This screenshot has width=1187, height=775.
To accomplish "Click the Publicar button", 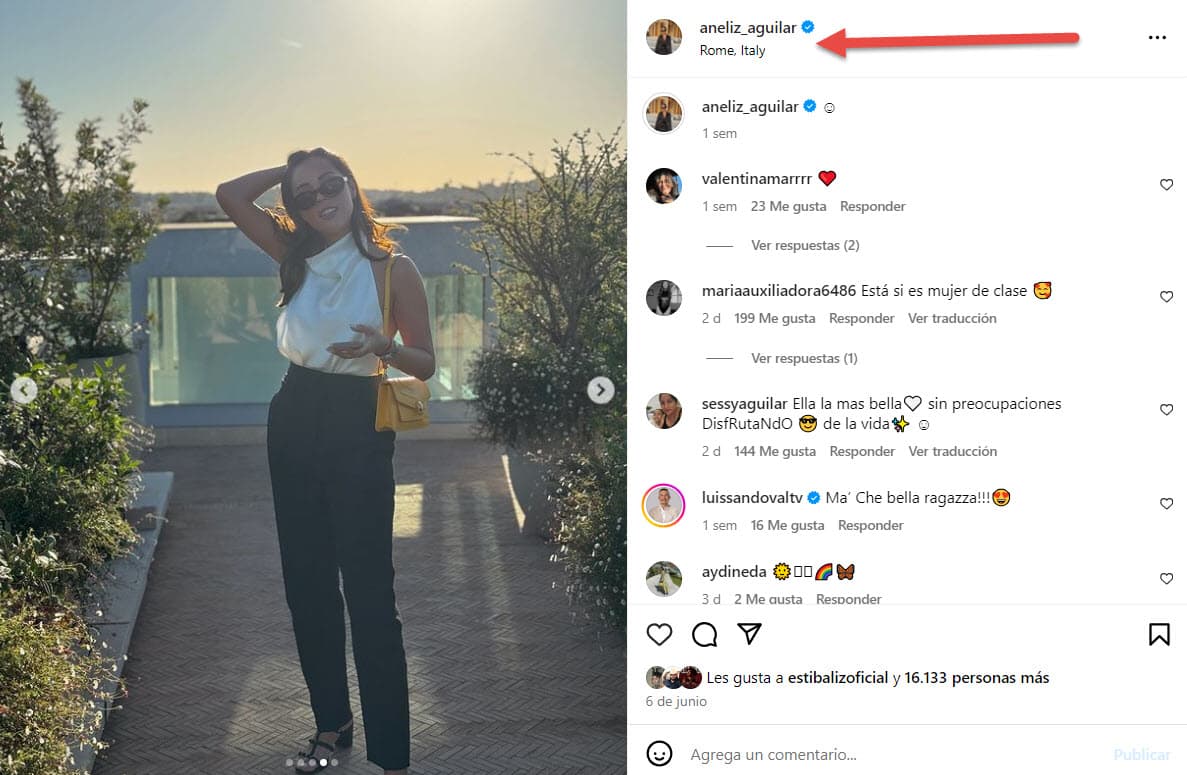I will pos(1141,754).
